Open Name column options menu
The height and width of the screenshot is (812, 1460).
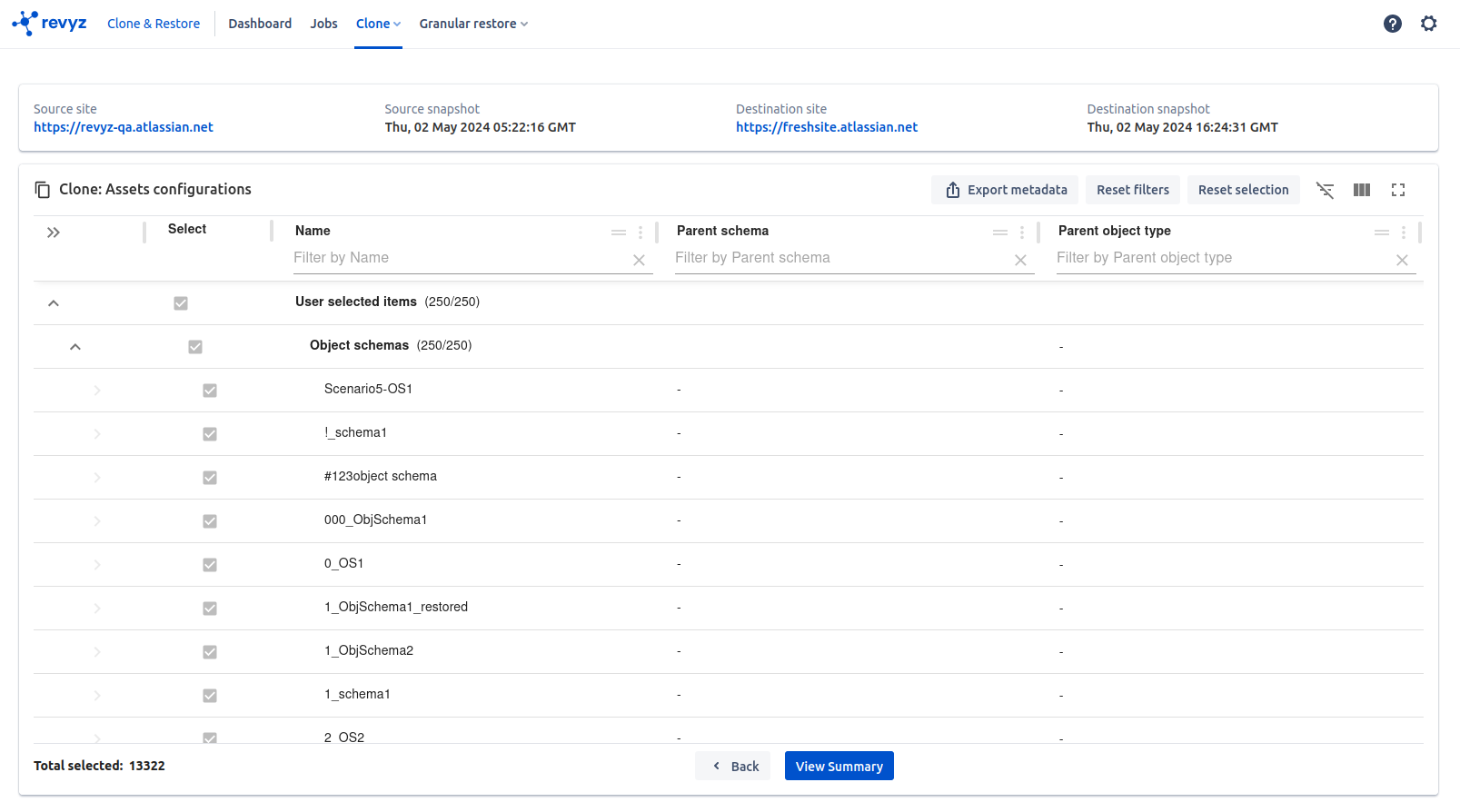click(x=641, y=233)
